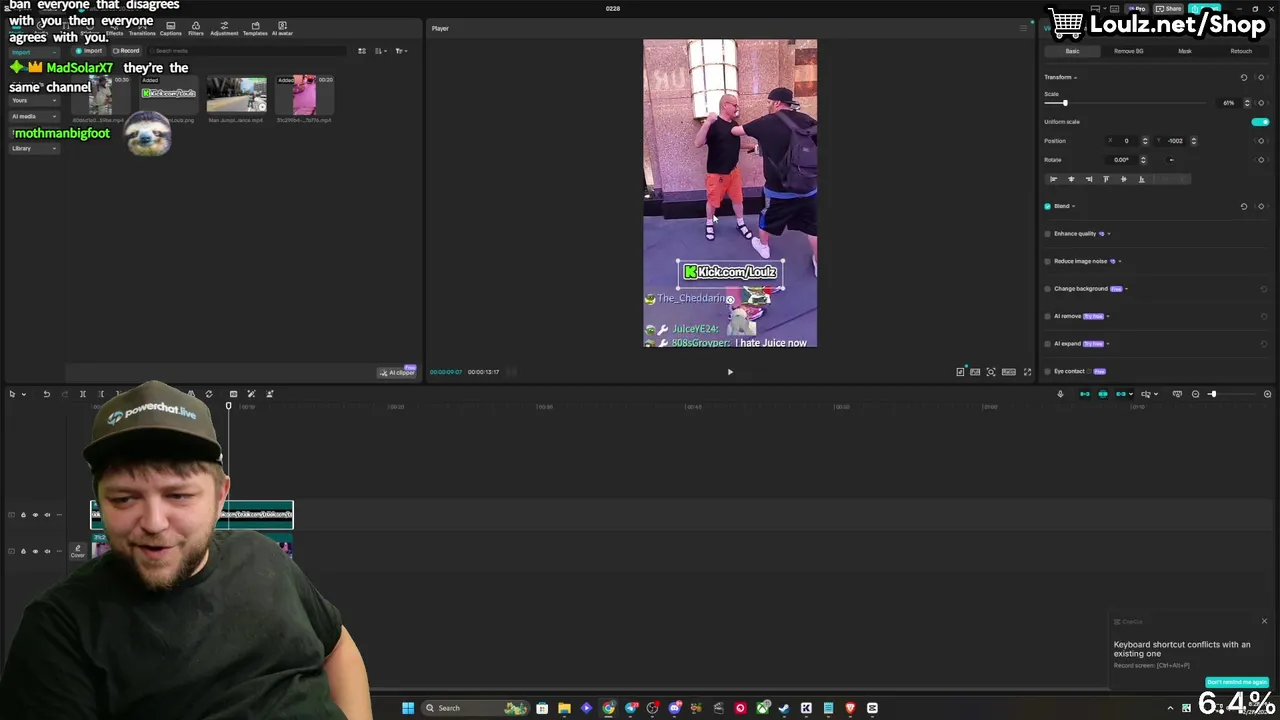Viewport: 1280px width, 720px height.
Task: Expand the Change background options
Action: click(1126, 289)
